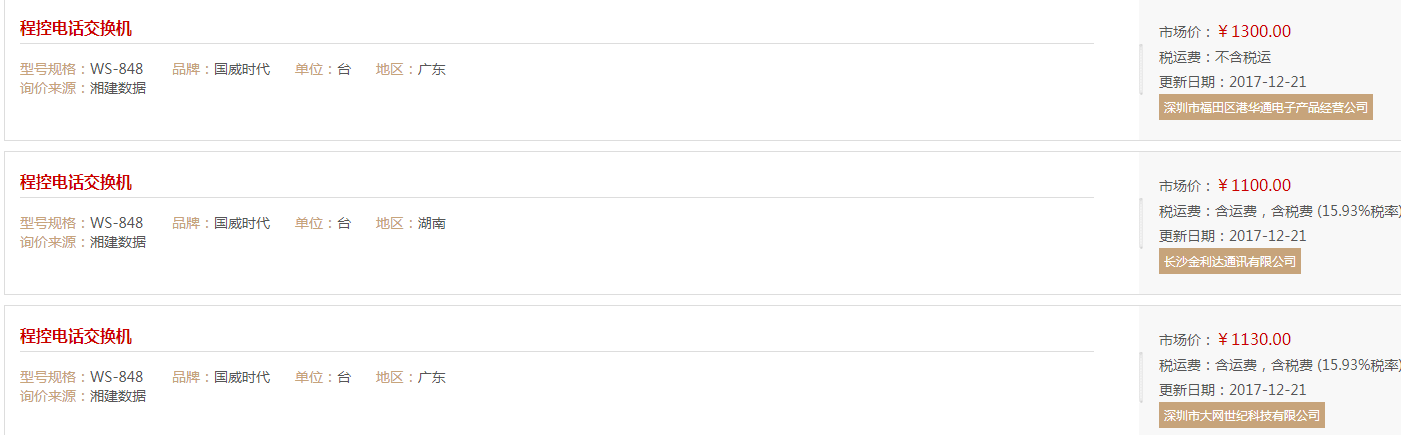Open the 程控电话交换机 listing priced ¥1300.00

click(76, 28)
